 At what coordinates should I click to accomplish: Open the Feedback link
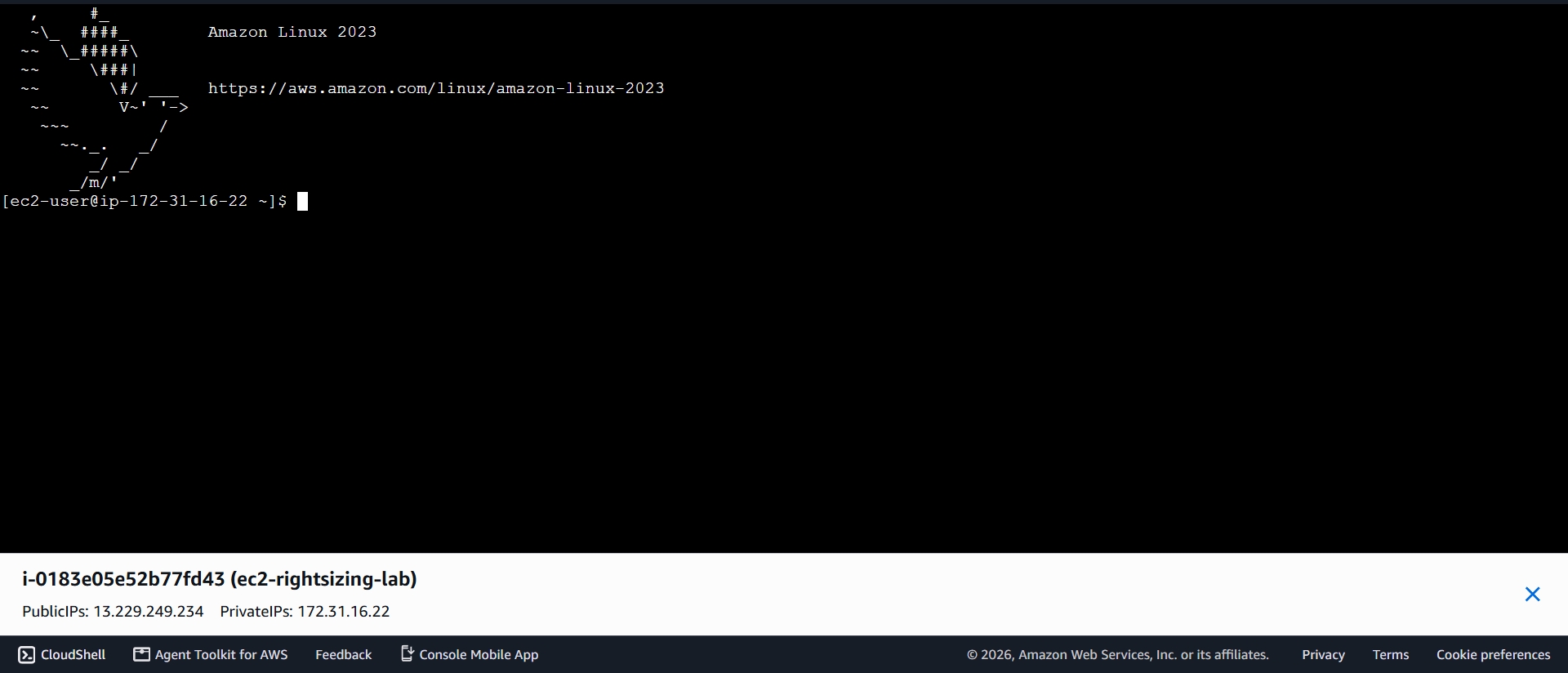pos(343,654)
